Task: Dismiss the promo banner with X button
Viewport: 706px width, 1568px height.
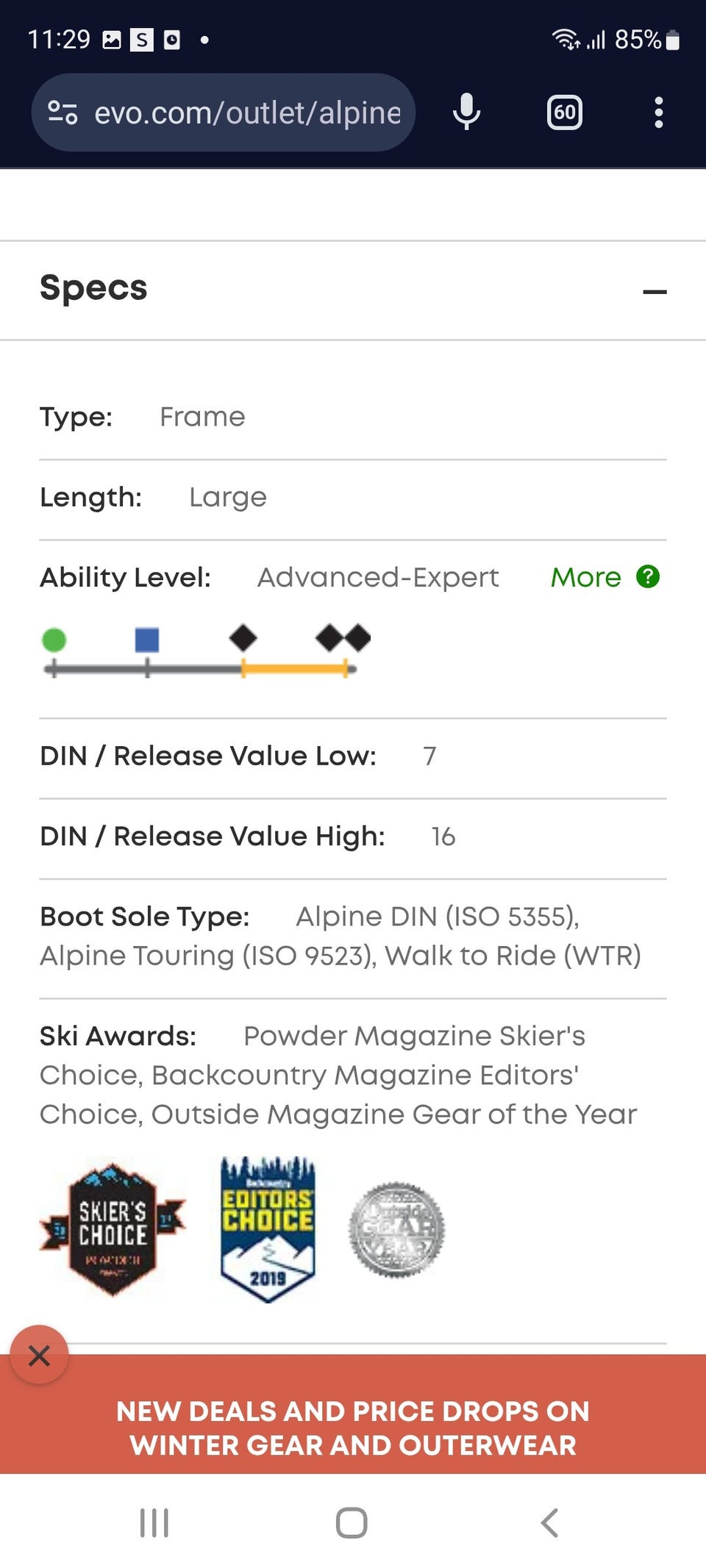Action: click(x=39, y=1355)
